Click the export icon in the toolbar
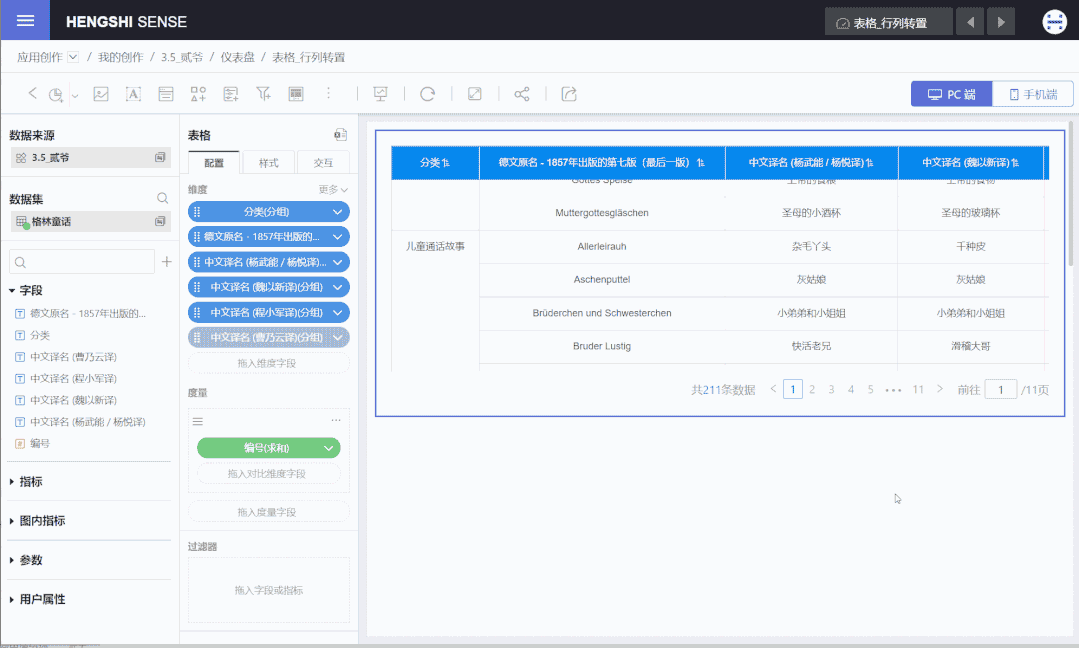 pyautogui.click(x=569, y=94)
